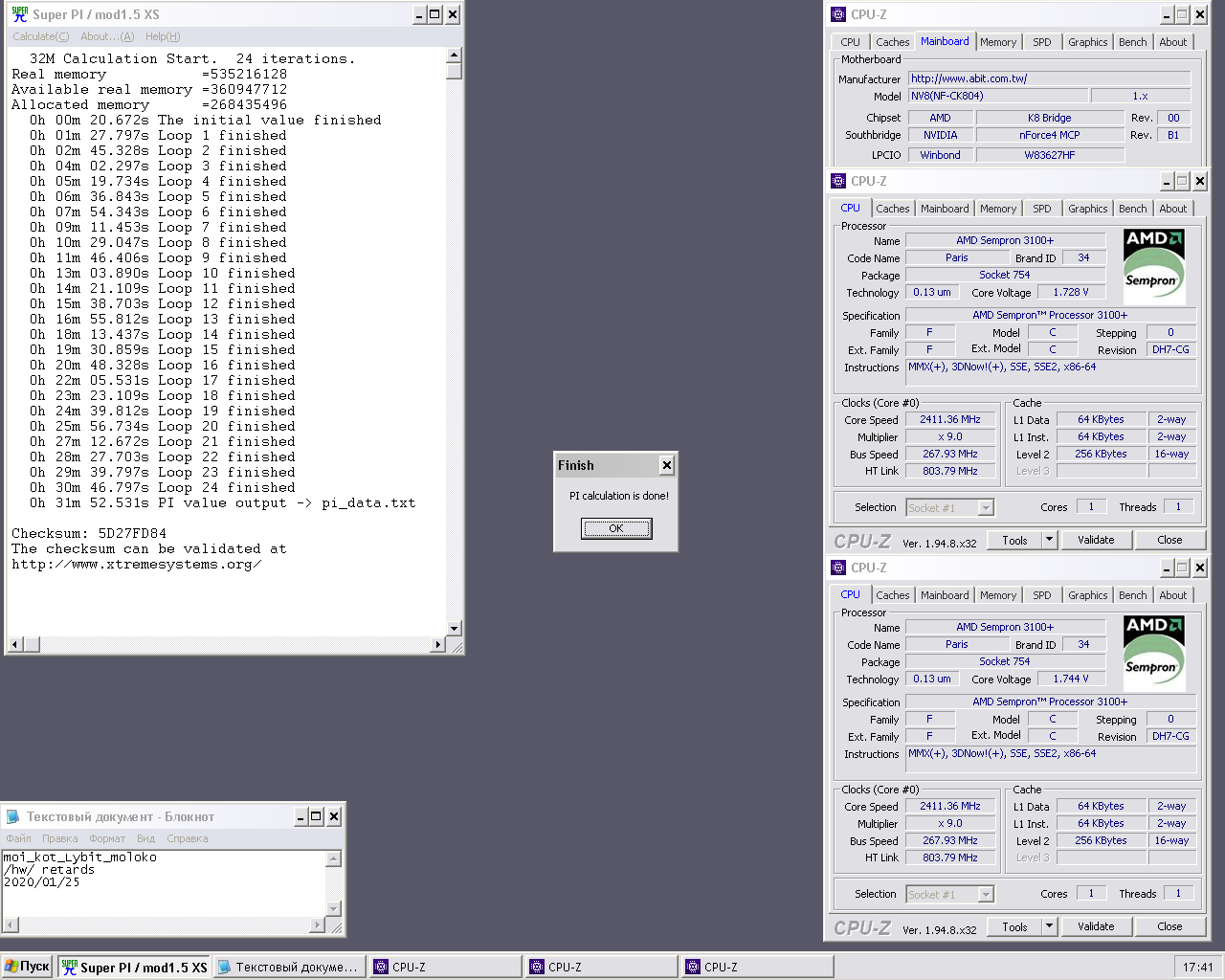
Task: Click Checksum: 5D27FD84 line in Super PI
Action: tap(89, 533)
